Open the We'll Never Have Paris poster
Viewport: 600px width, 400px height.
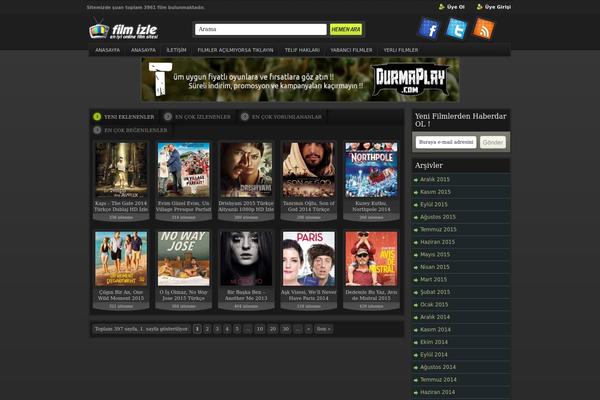[308, 259]
